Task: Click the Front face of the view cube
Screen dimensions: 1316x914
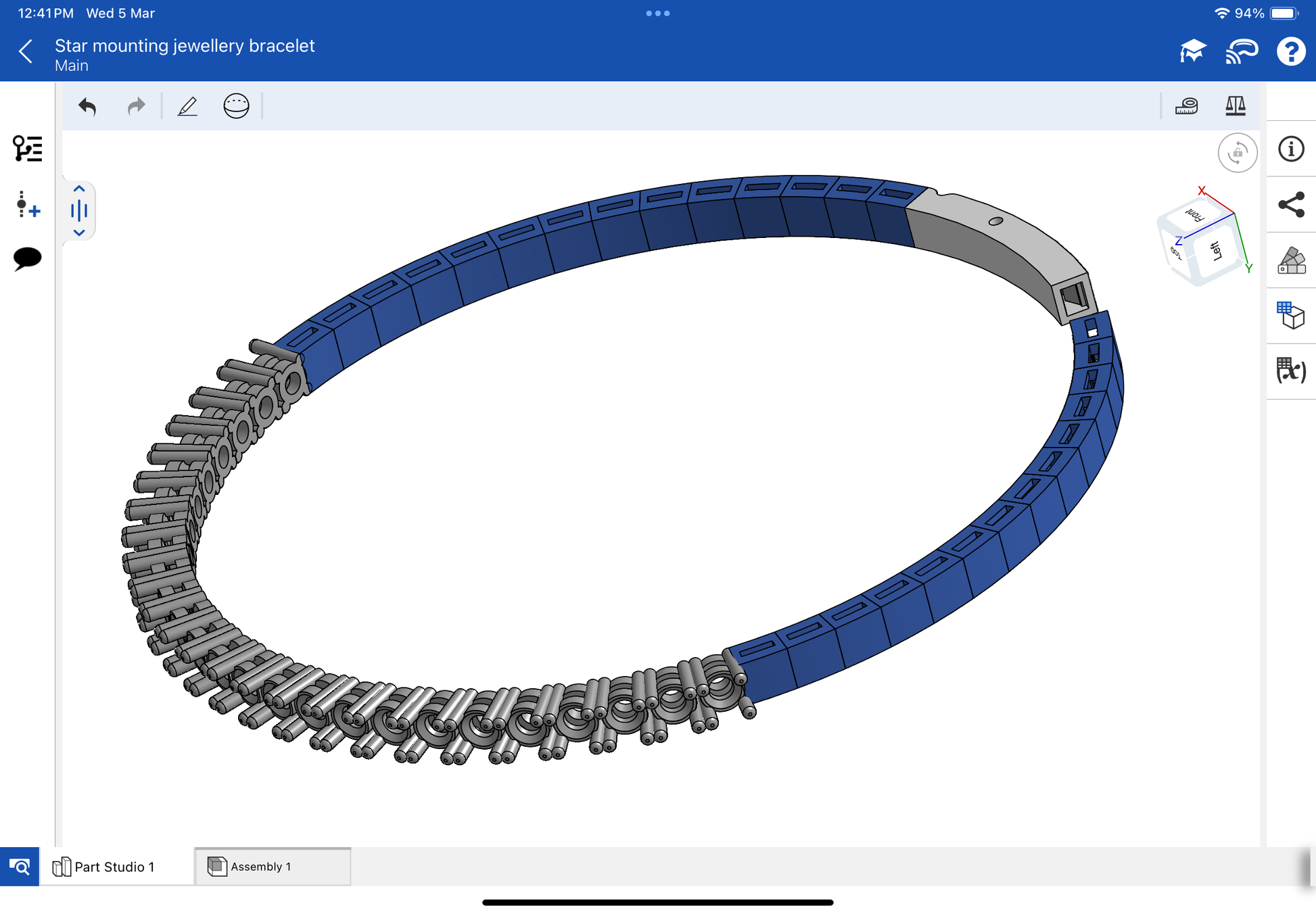Action: (x=1194, y=216)
